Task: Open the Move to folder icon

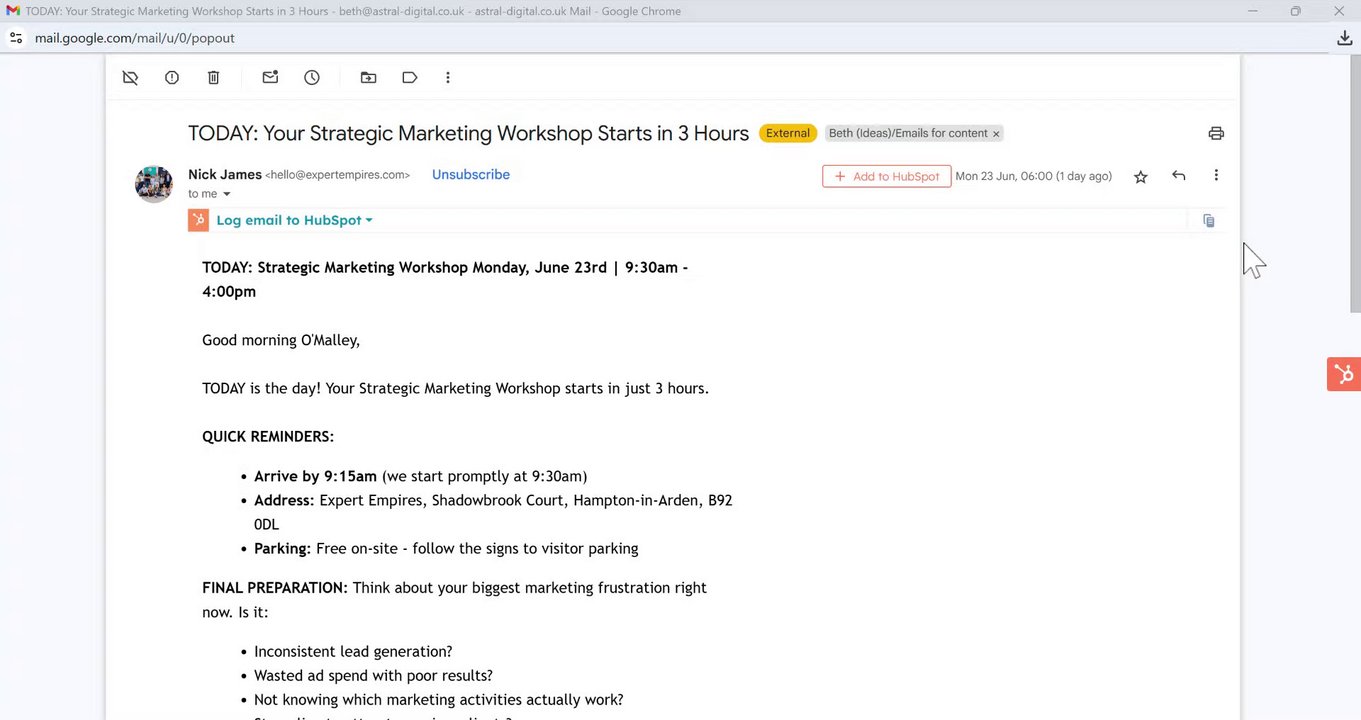Action: click(x=368, y=77)
